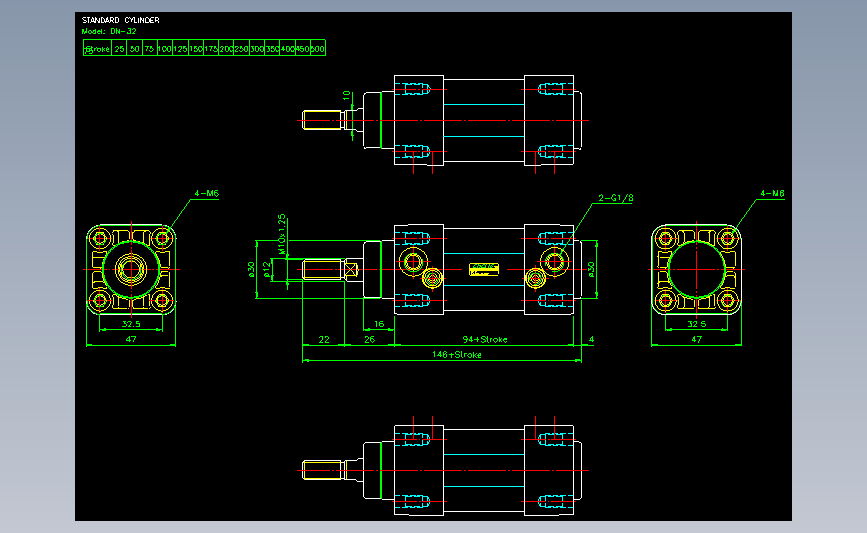Click the '32.5' dimension under right end view
Viewport: 867px width, 533px height.
click(697, 324)
